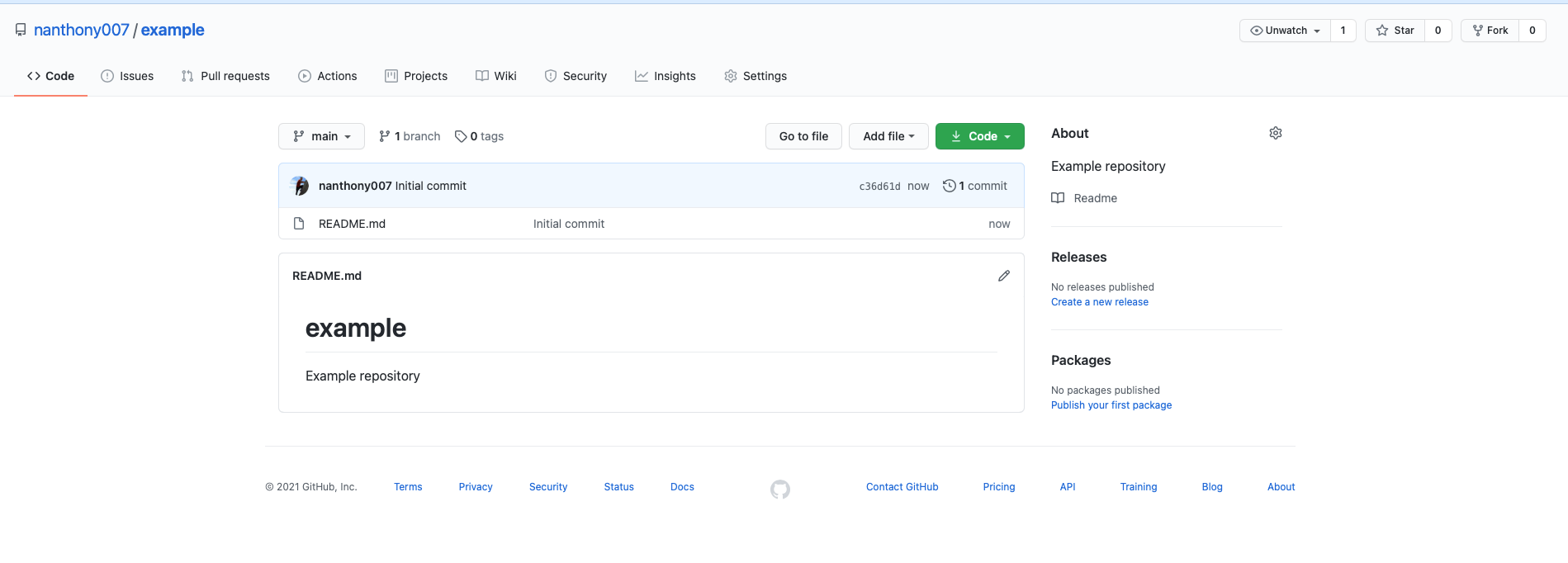Click Create a new release

tap(1100, 302)
